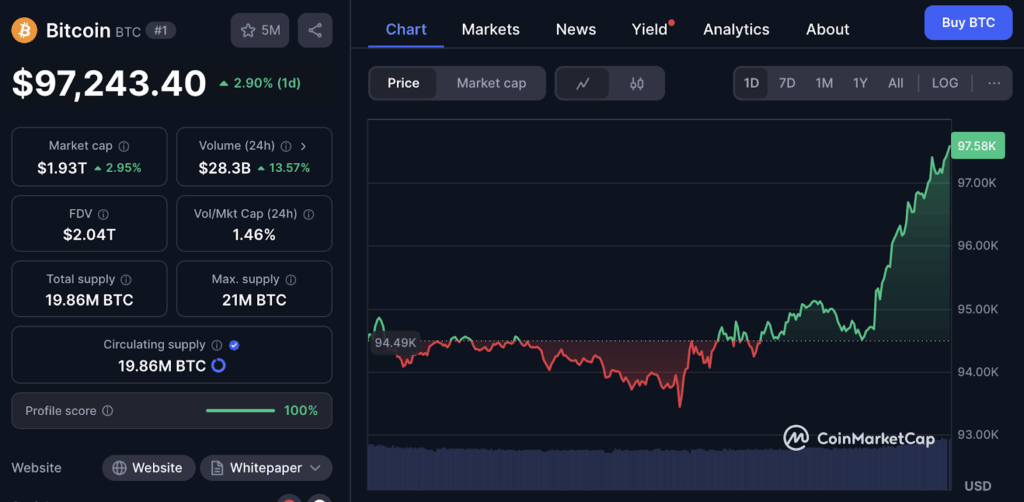Click the share icon
This screenshot has width=1024, height=502.
coord(315,30)
